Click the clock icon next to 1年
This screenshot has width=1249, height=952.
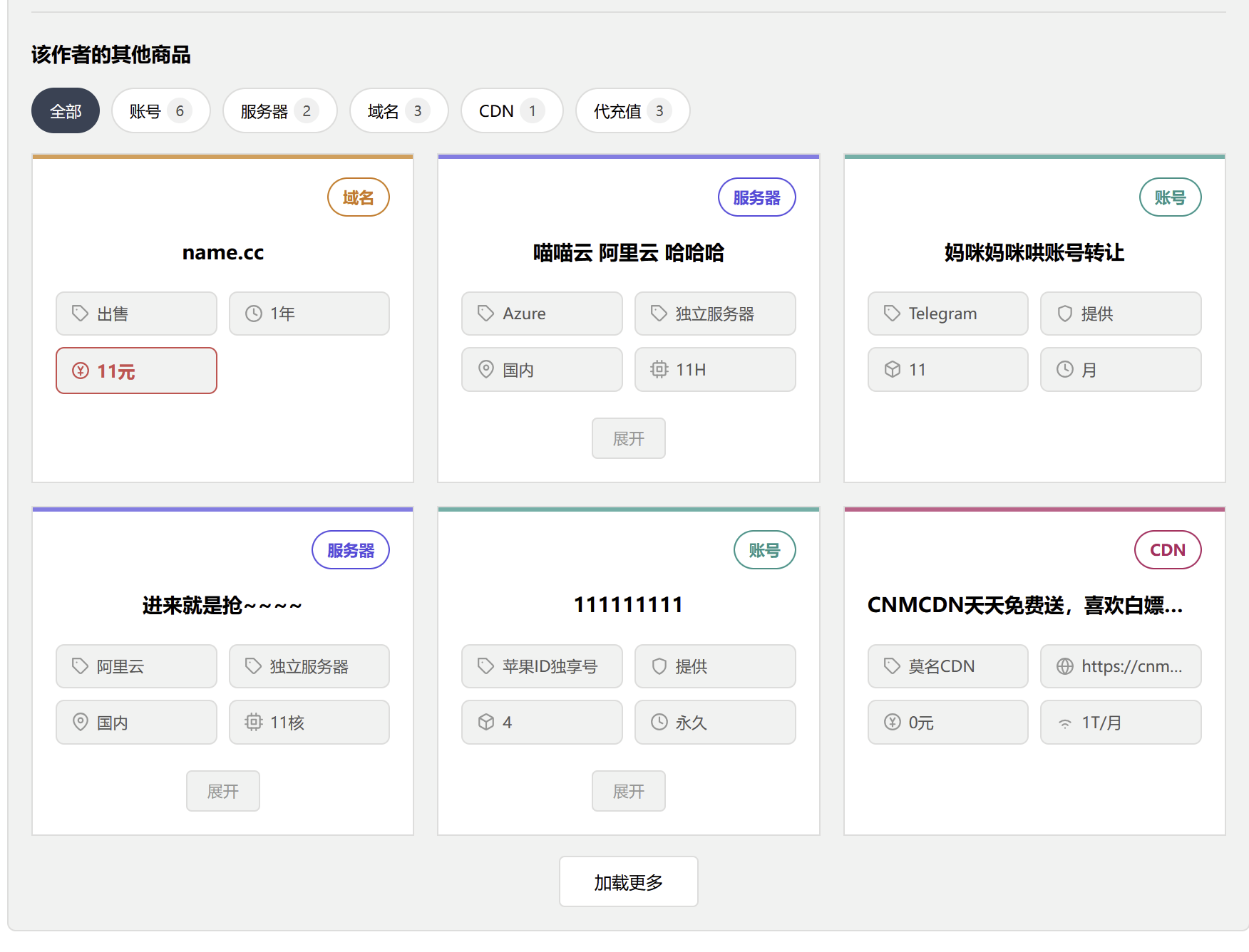[254, 314]
